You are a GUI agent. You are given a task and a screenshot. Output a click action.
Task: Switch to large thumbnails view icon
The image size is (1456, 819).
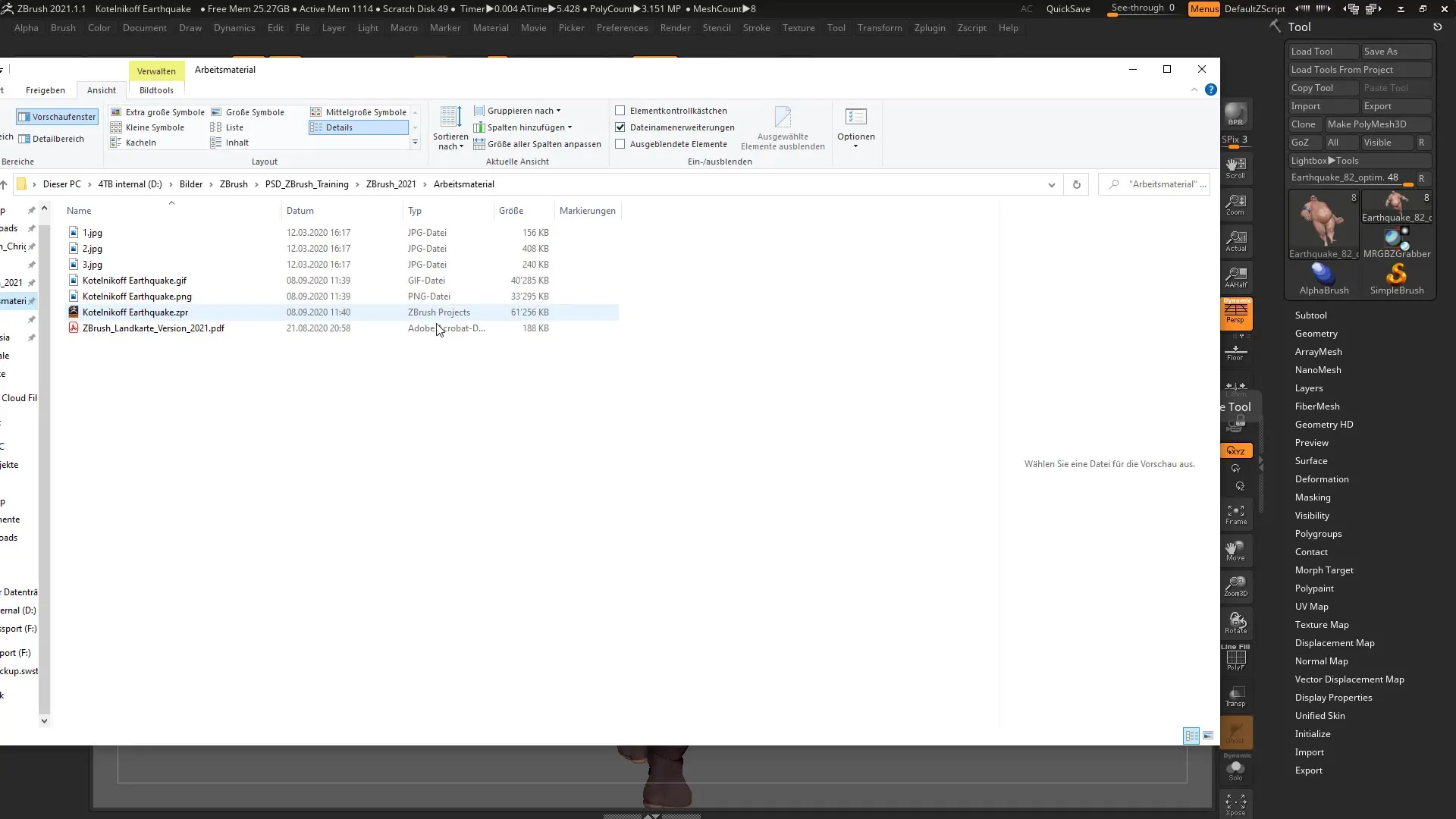[x=1208, y=736]
